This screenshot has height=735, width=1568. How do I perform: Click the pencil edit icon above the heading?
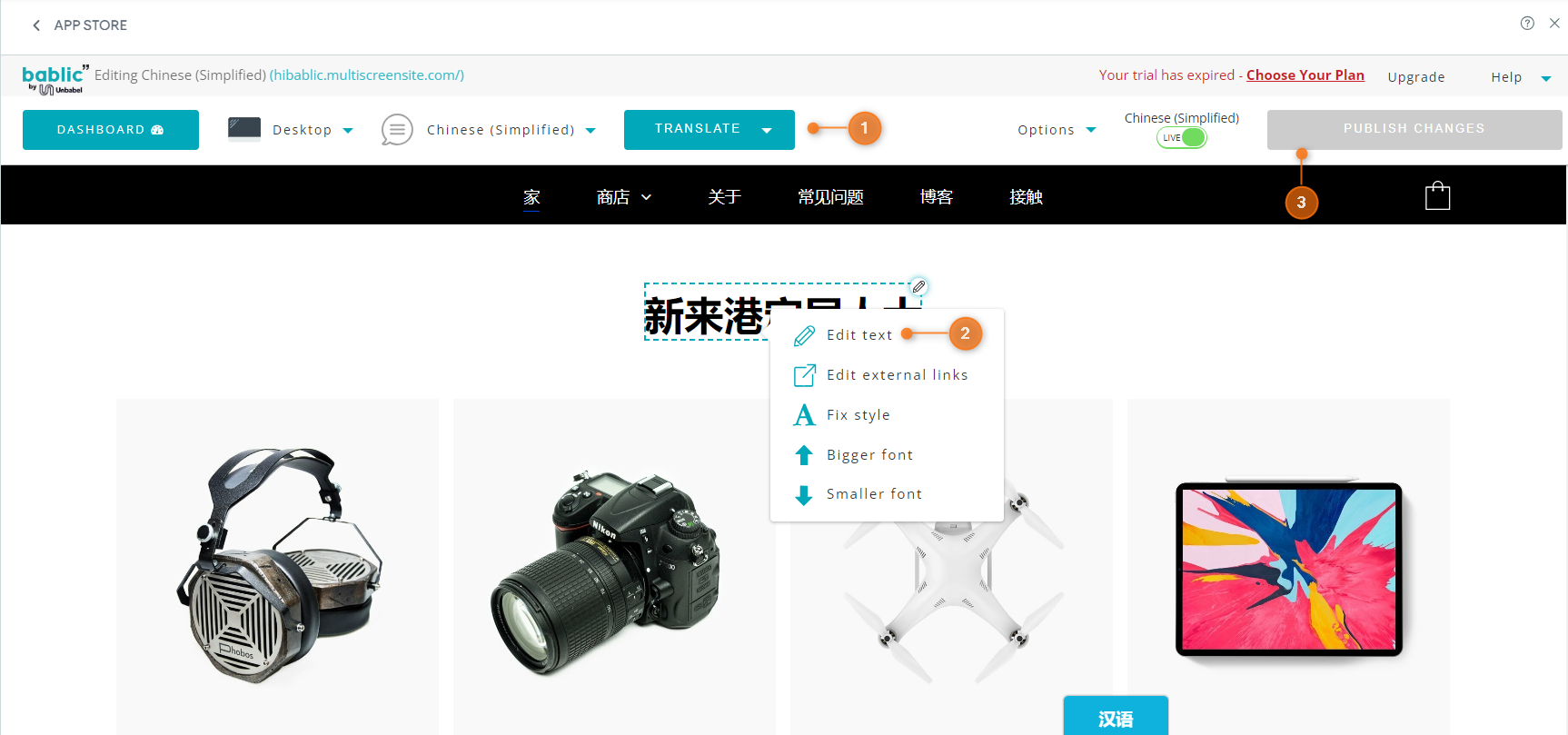918,286
